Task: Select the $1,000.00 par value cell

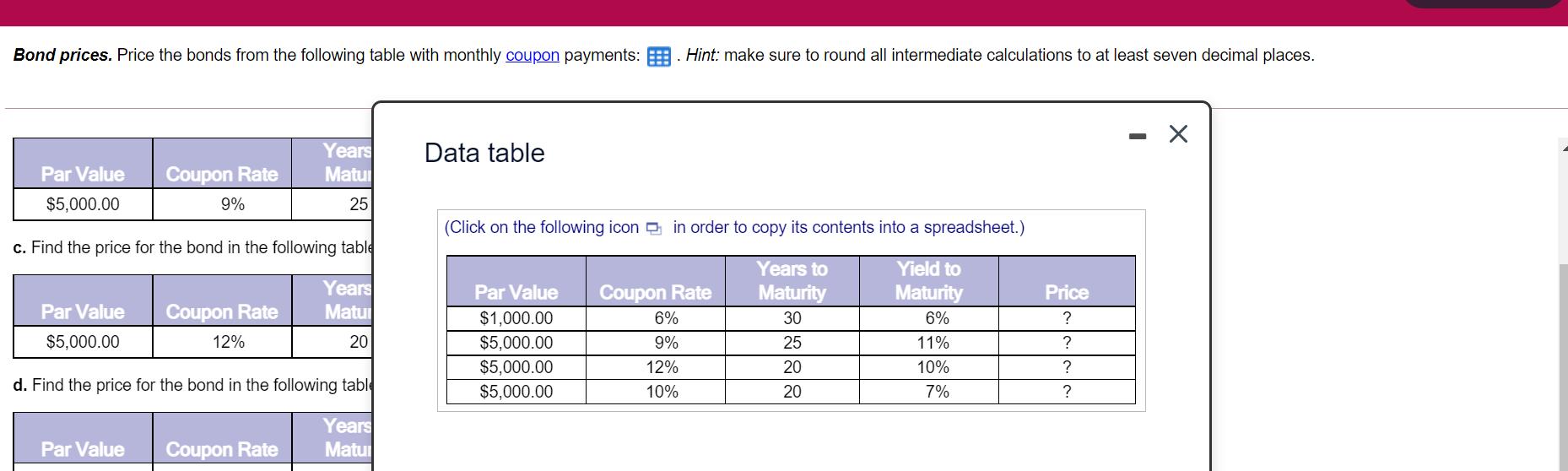Action: tap(516, 318)
